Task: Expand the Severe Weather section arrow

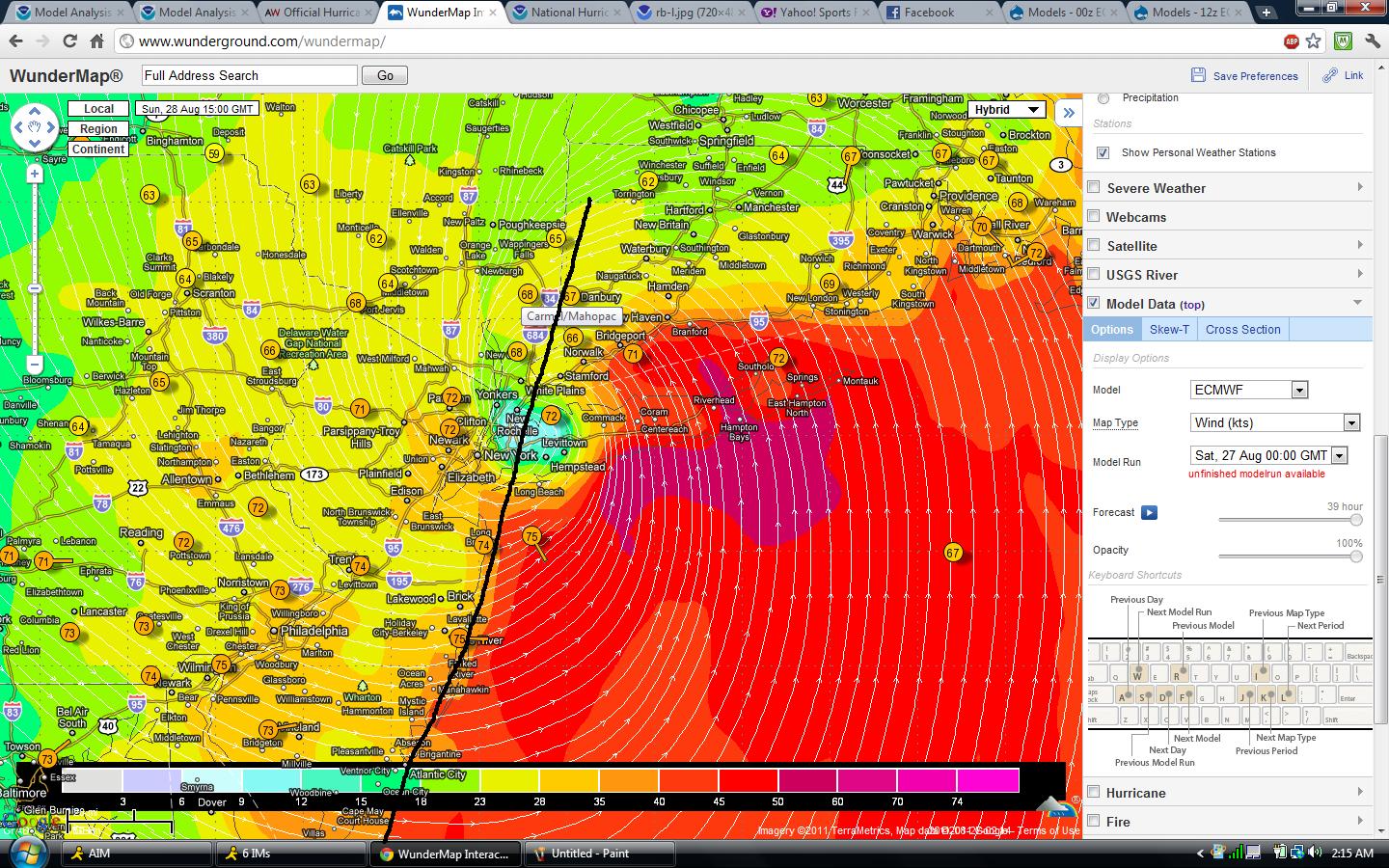Action: [x=1360, y=187]
